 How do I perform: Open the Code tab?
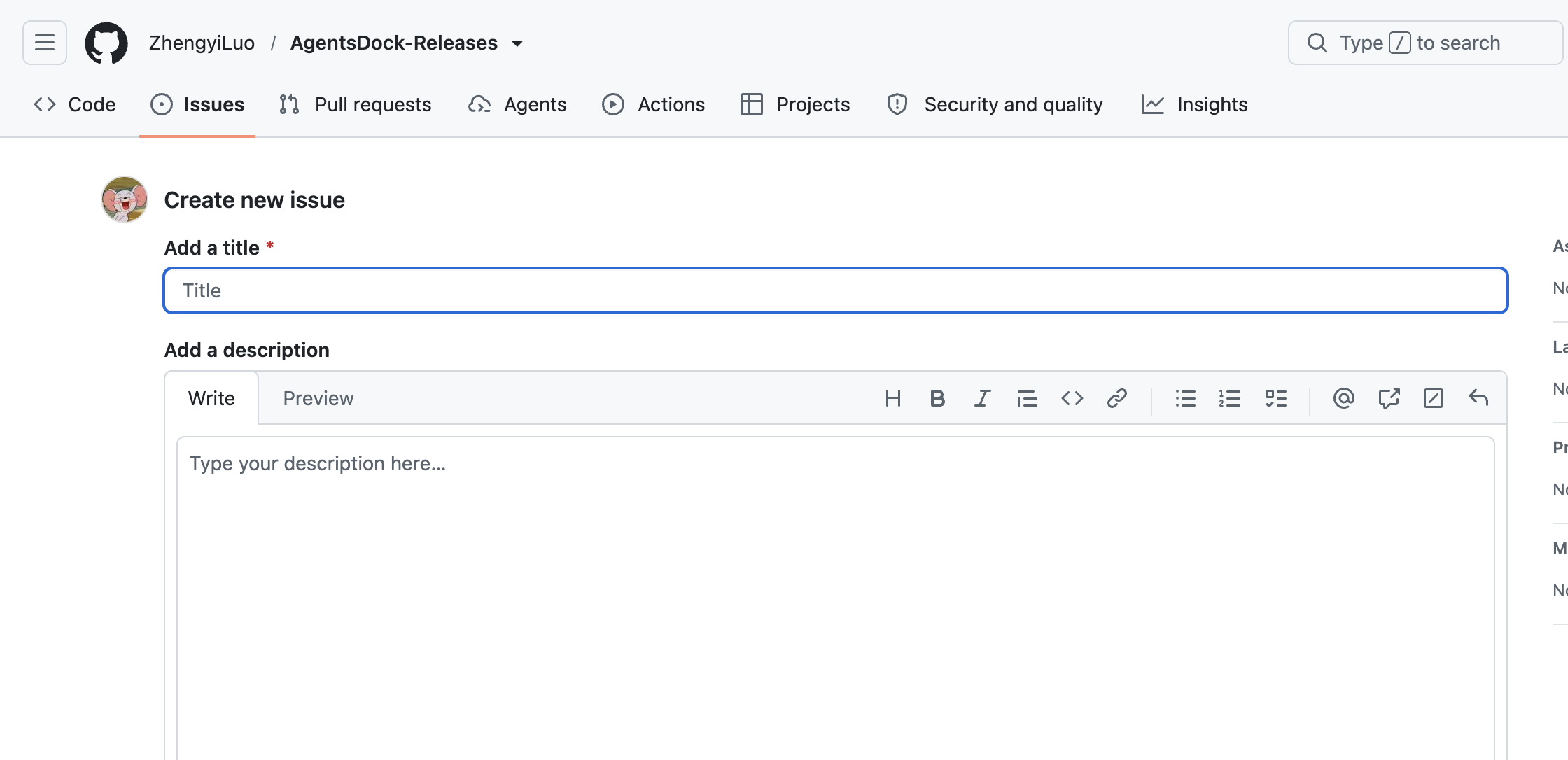tap(75, 104)
